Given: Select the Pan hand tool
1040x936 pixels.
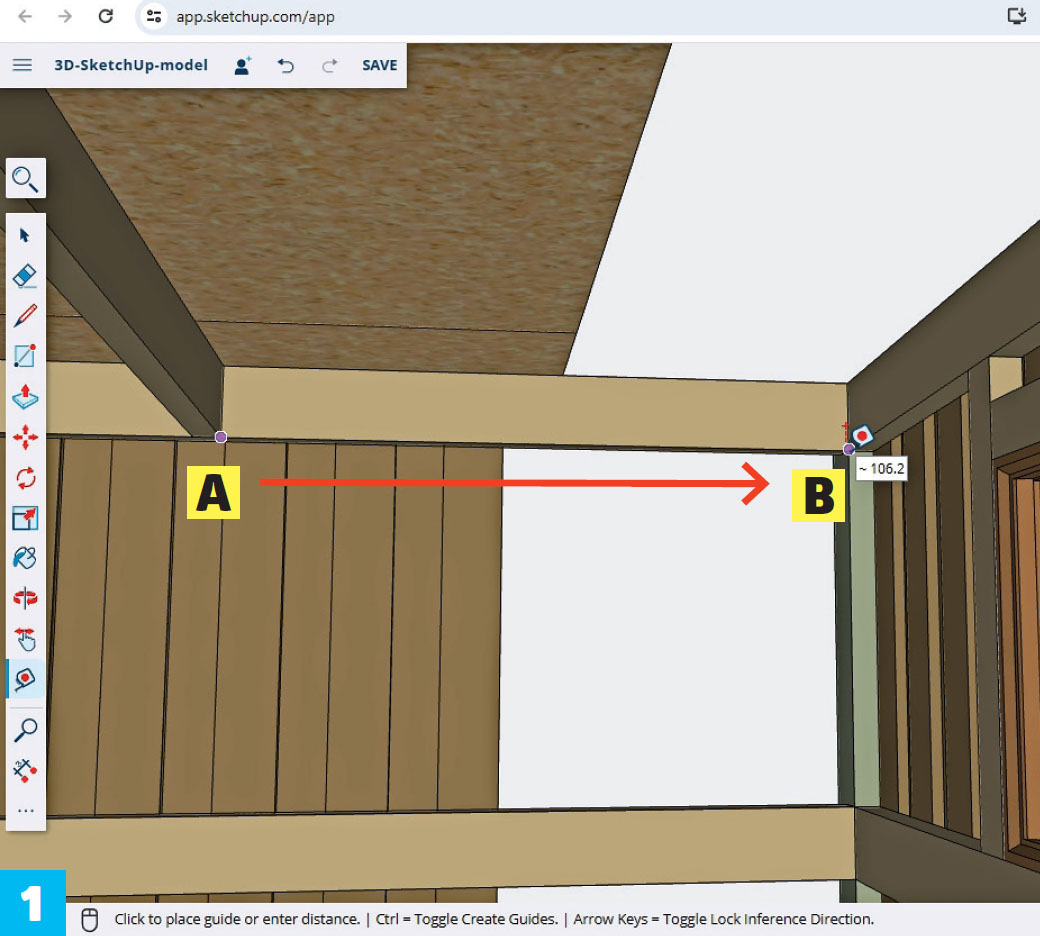Looking at the screenshot, I should tap(25, 639).
